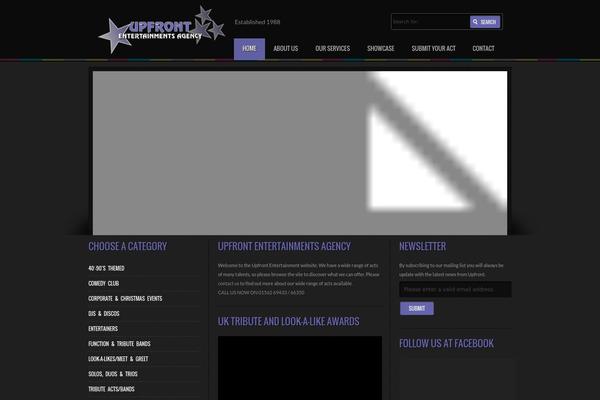Select Look-A-Likes/Meet & Greet category
The height and width of the screenshot is (400, 600).
[118, 359]
